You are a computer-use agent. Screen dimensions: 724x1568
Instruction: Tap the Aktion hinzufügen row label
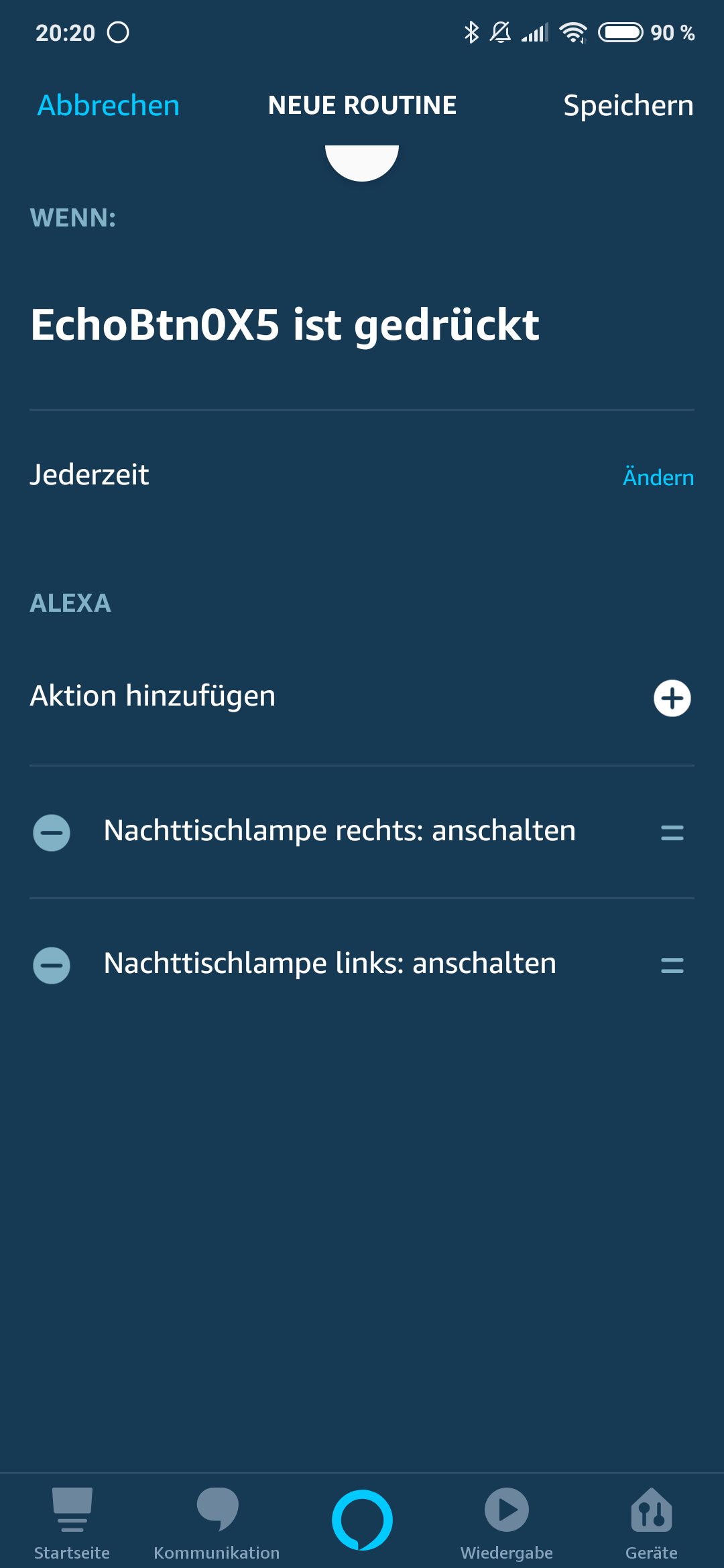[153, 696]
